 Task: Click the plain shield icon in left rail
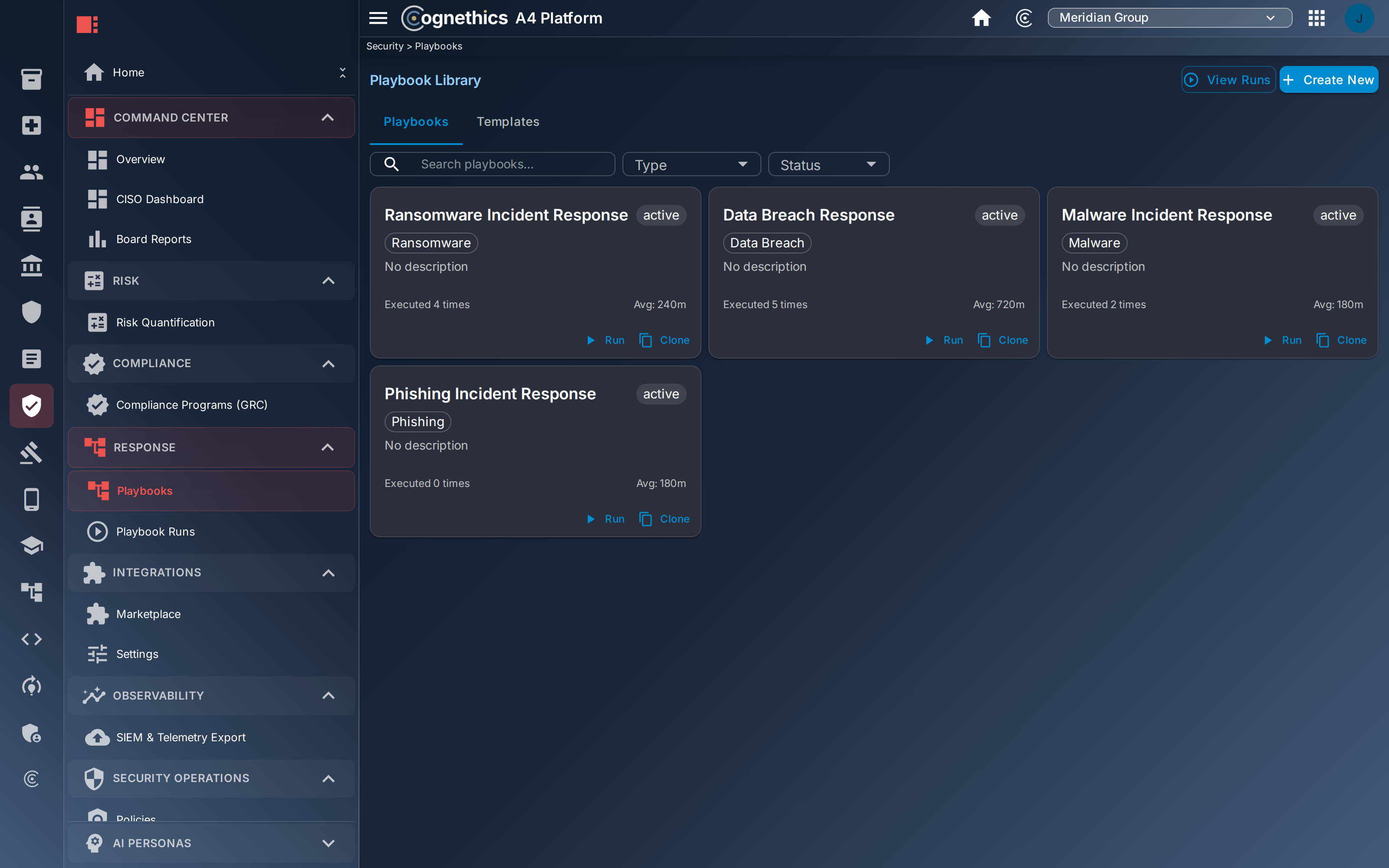(32, 312)
